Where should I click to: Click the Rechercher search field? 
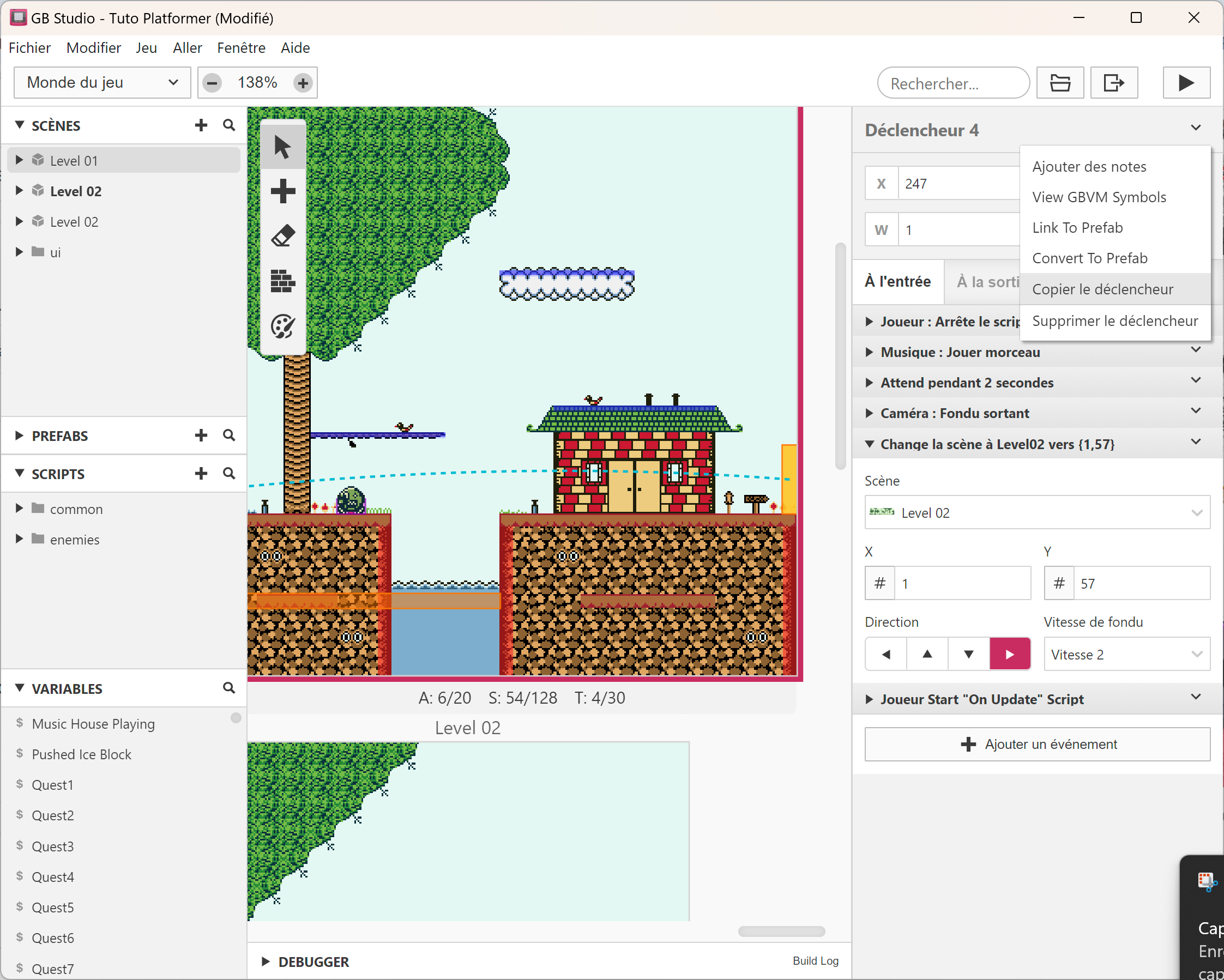(x=952, y=83)
